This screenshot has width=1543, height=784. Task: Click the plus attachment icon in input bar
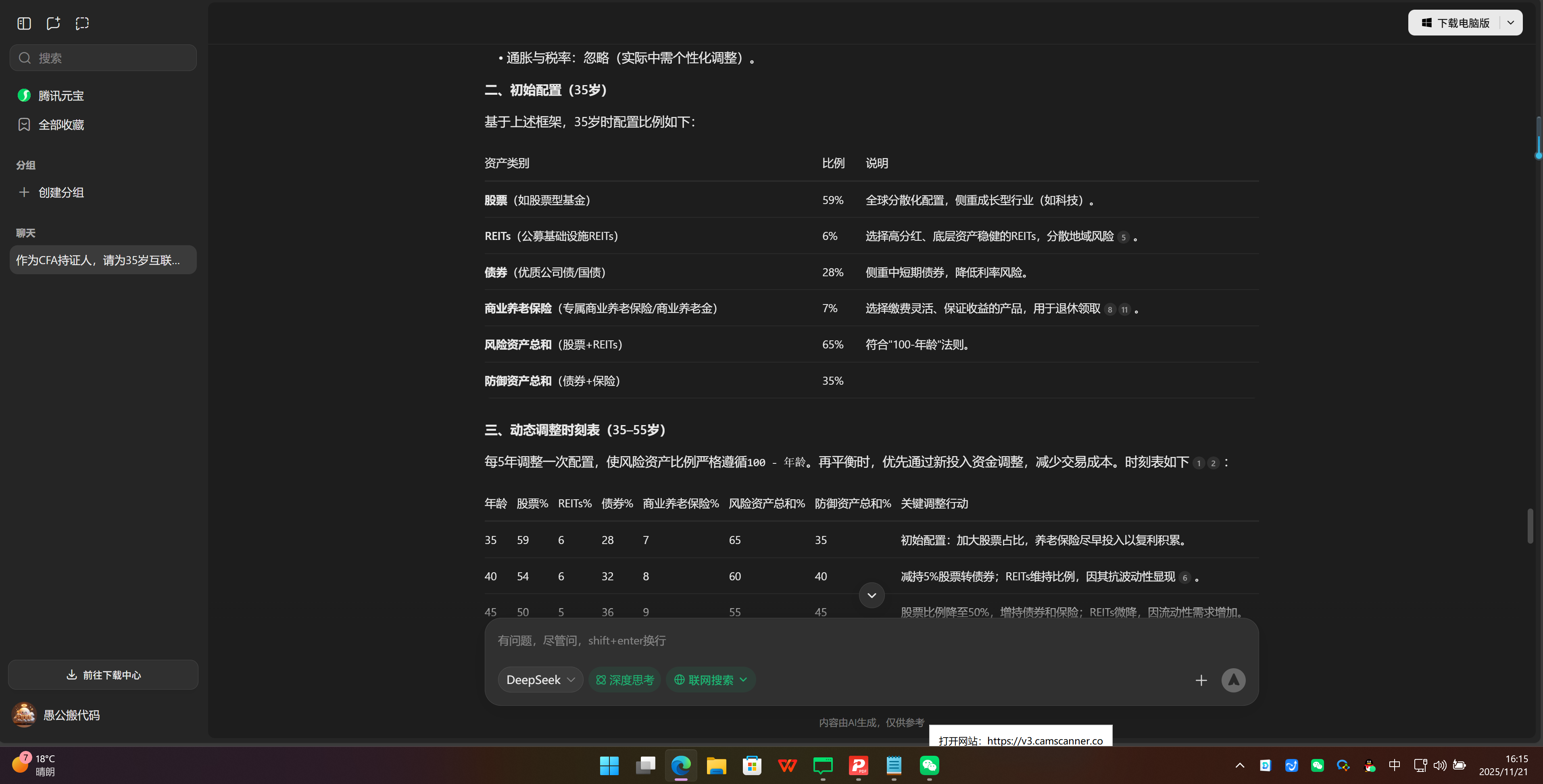[x=1201, y=680]
